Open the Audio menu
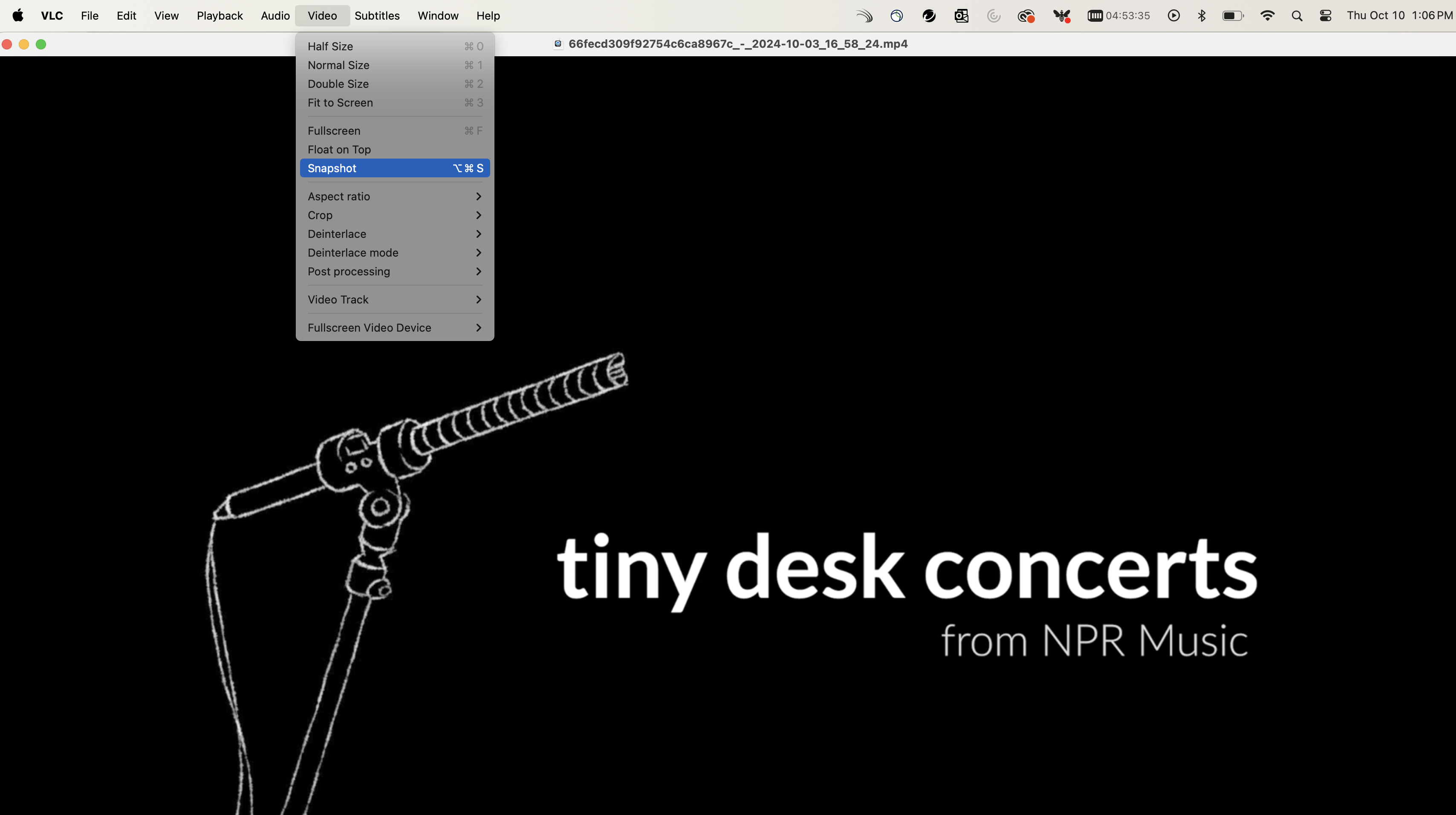Viewport: 1456px width, 815px height. (x=275, y=15)
